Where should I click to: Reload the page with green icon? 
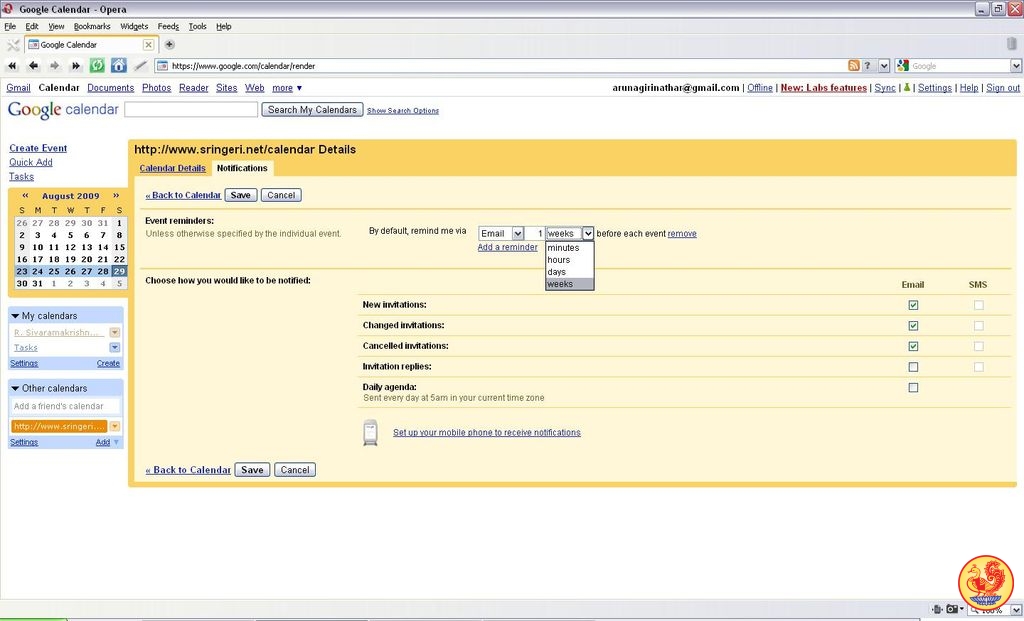[x=97, y=65]
